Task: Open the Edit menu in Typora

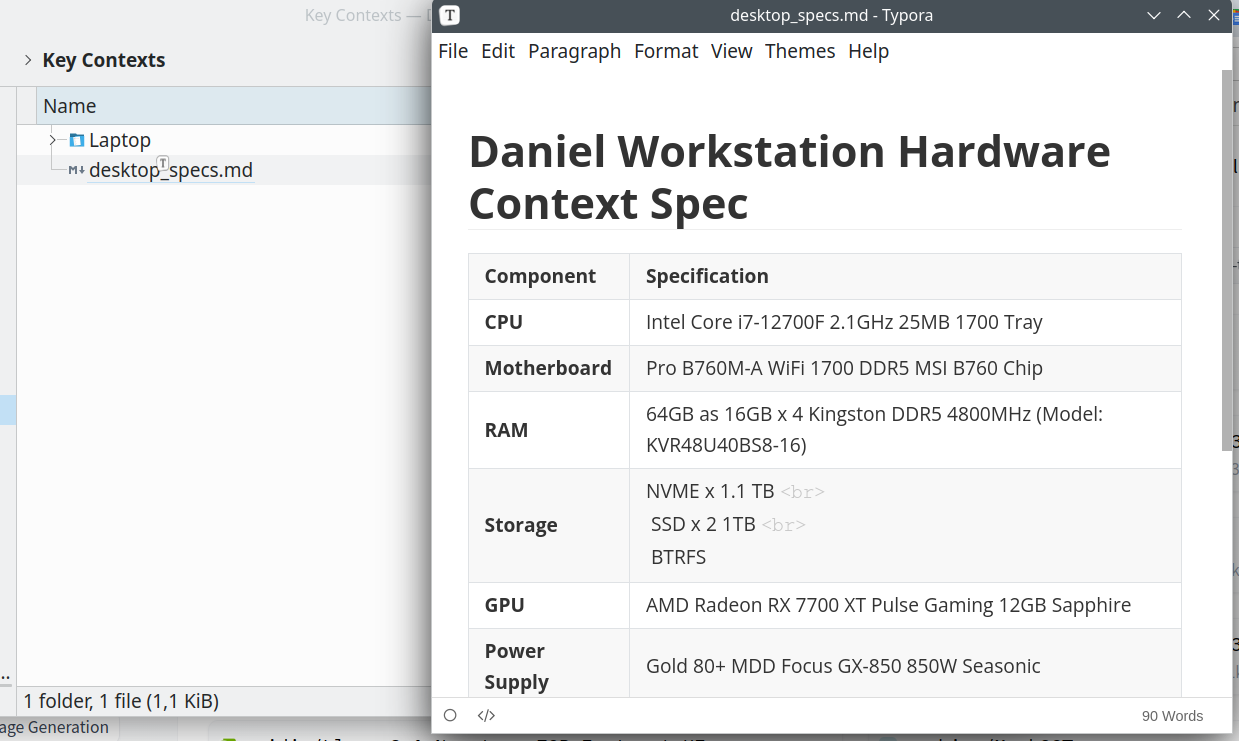Action: 498,51
